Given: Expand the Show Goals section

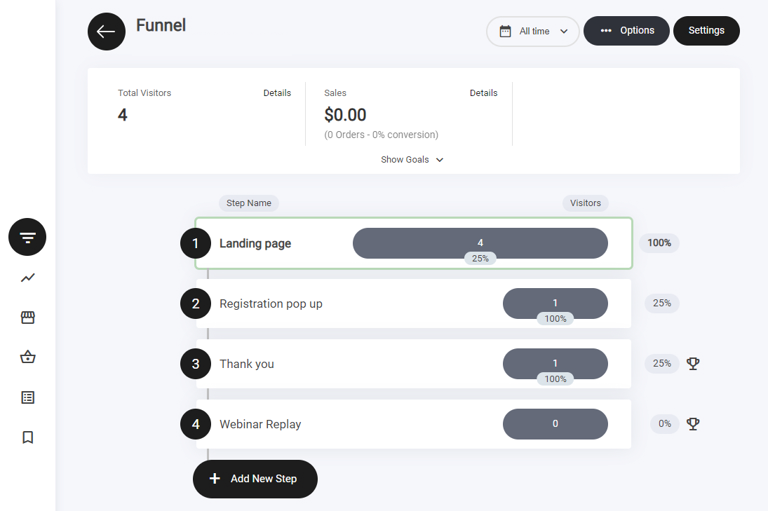Looking at the screenshot, I should click(412, 160).
